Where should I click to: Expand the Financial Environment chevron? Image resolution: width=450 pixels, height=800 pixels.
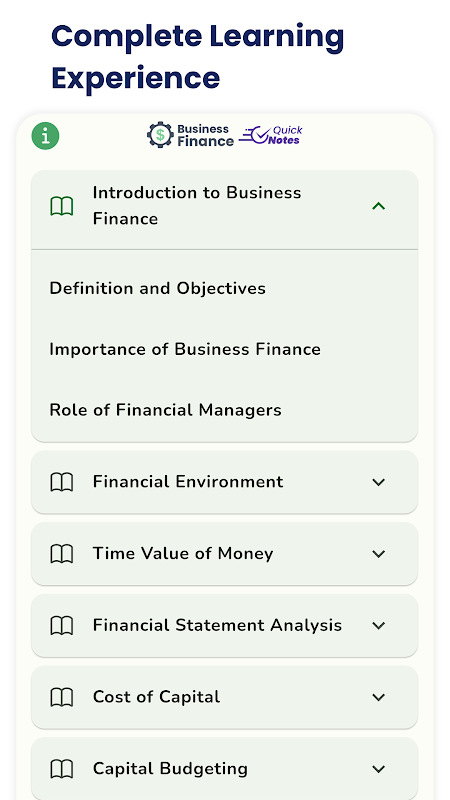(x=379, y=482)
